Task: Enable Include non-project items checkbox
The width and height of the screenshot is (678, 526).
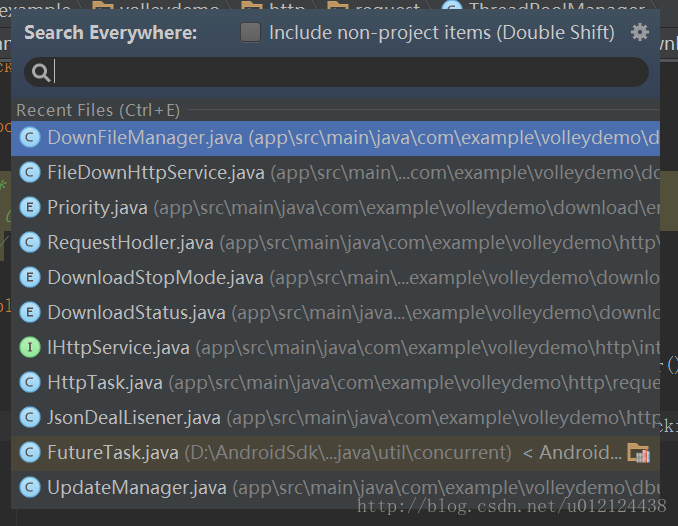Action: click(x=250, y=32)
